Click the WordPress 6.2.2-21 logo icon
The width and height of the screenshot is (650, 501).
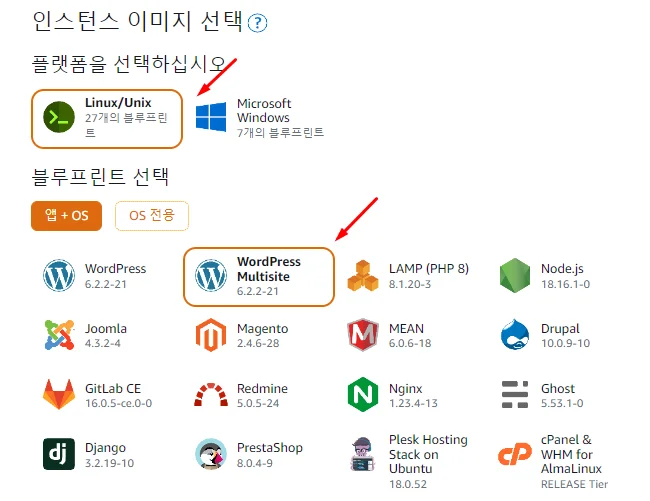tap(59, 276)
